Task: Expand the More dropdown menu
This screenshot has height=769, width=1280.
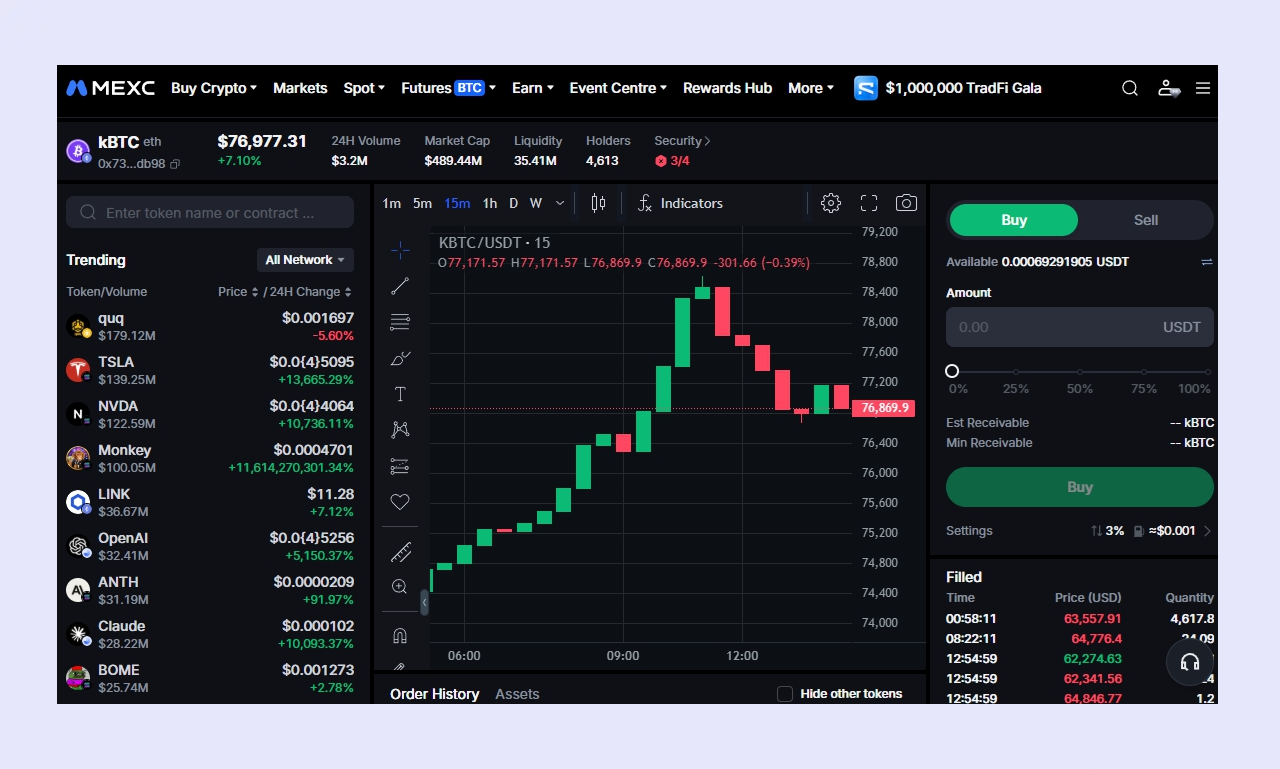Action: [x=811, y=88]
